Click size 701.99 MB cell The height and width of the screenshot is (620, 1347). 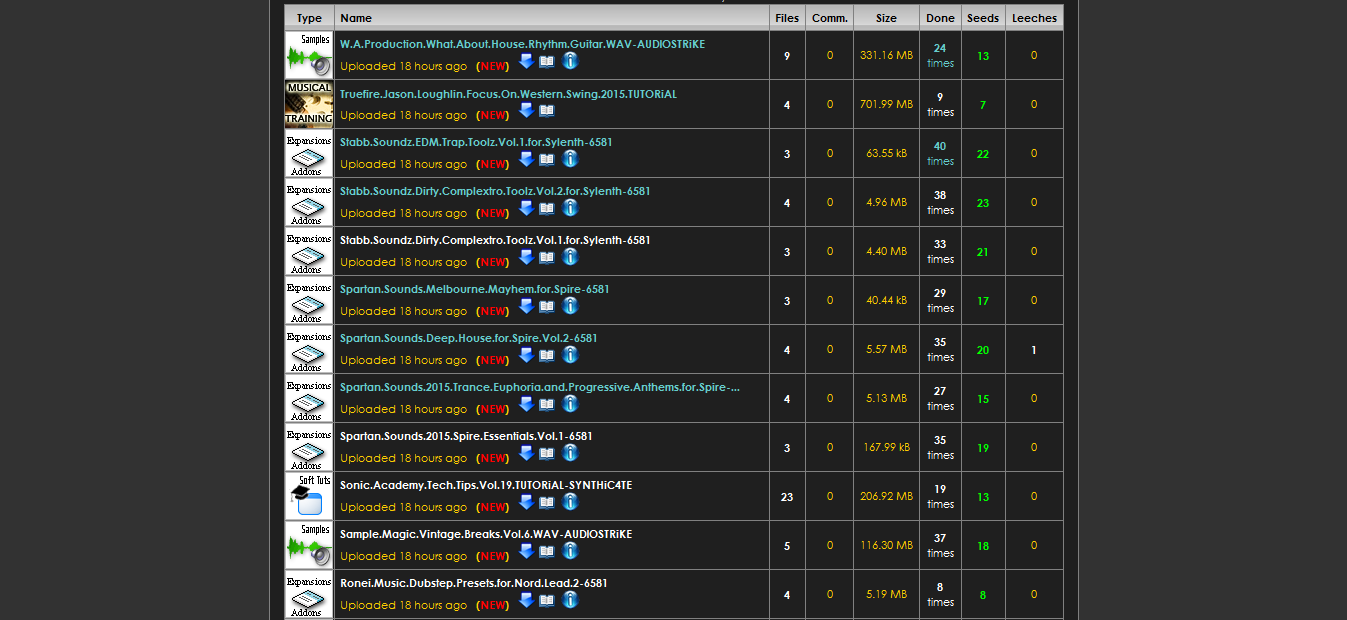click(x=886, y=104)
